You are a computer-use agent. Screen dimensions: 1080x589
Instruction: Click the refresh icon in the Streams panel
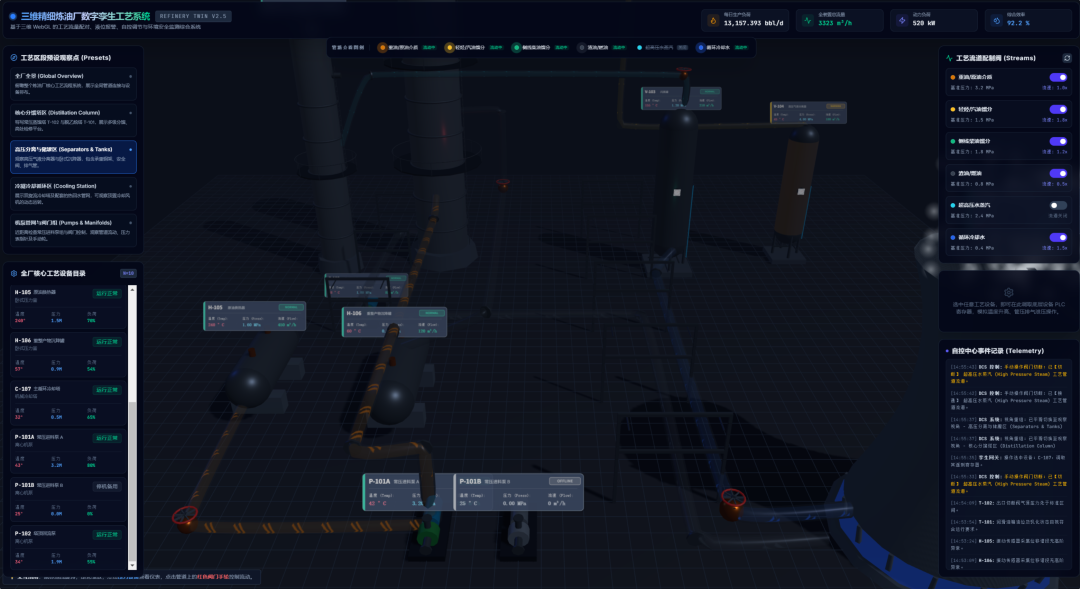coord(1067,59)
